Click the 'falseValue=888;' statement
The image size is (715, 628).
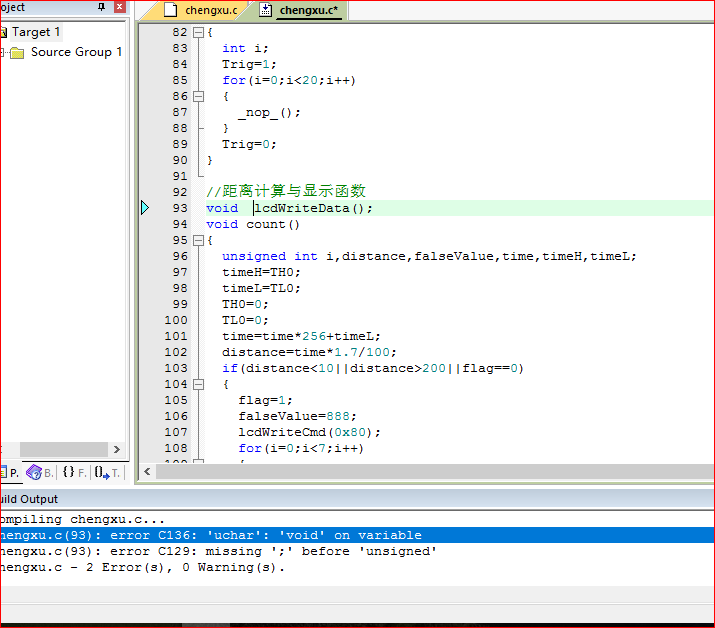tap(297, 416)
